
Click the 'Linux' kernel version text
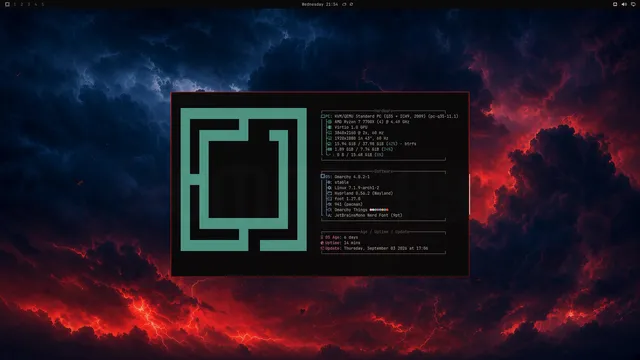[357, 188]
